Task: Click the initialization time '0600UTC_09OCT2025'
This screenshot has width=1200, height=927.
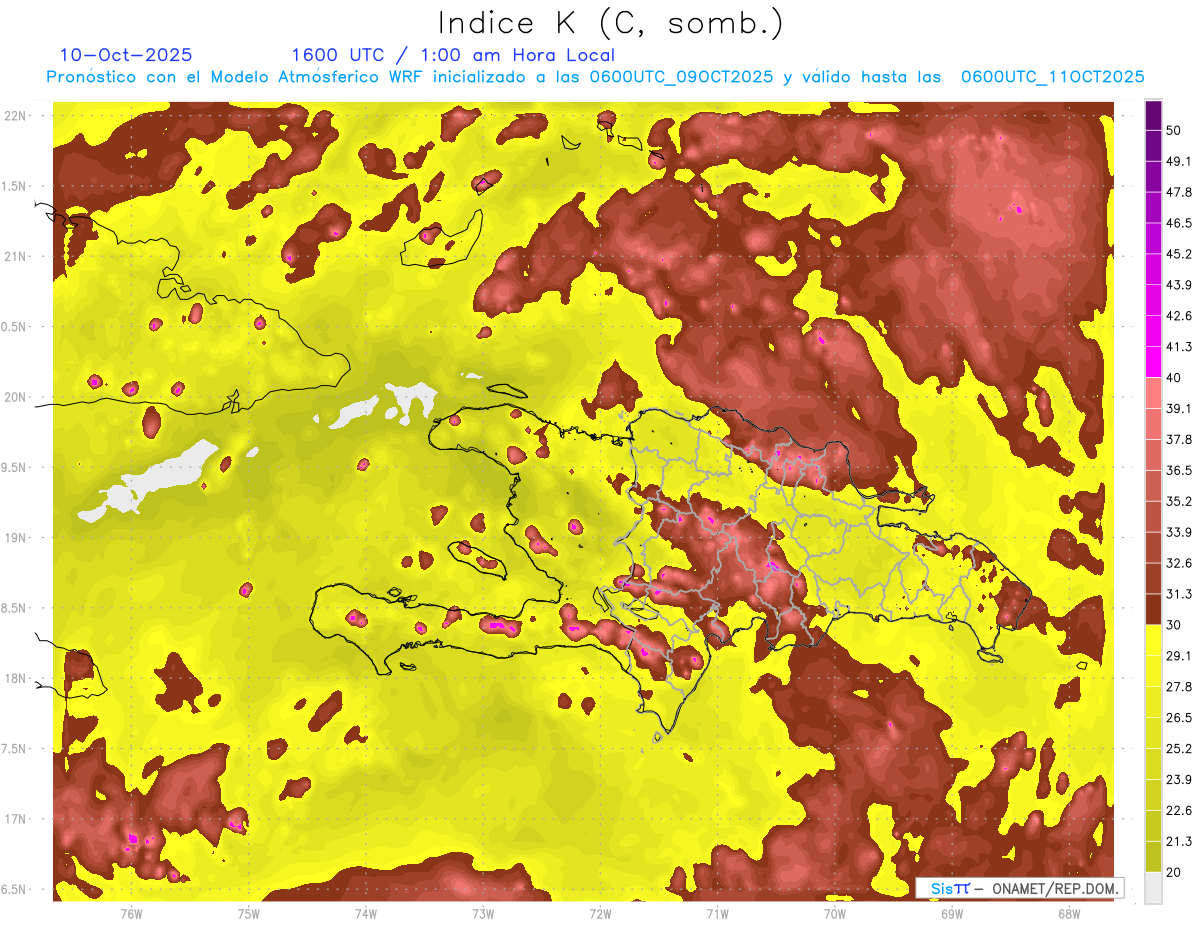Action: coord(681,77)
